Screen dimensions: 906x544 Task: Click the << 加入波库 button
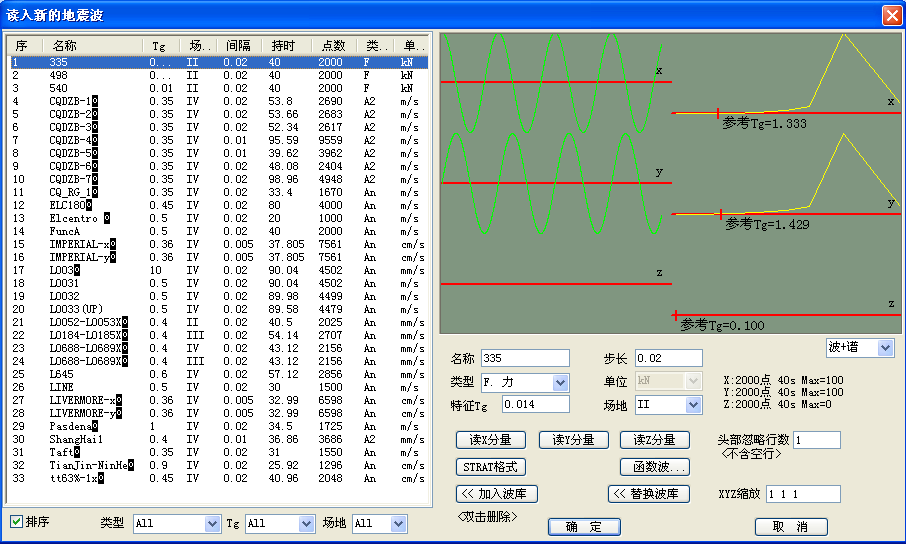click(497, 494)
